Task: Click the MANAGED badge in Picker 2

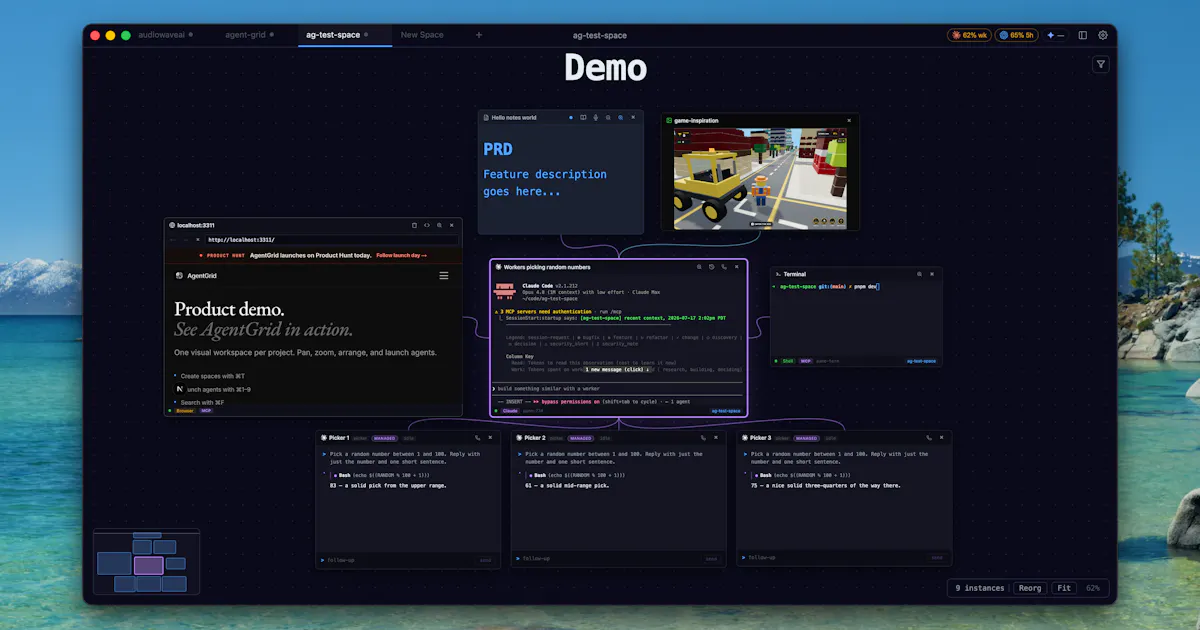Action: coord(581,438)
